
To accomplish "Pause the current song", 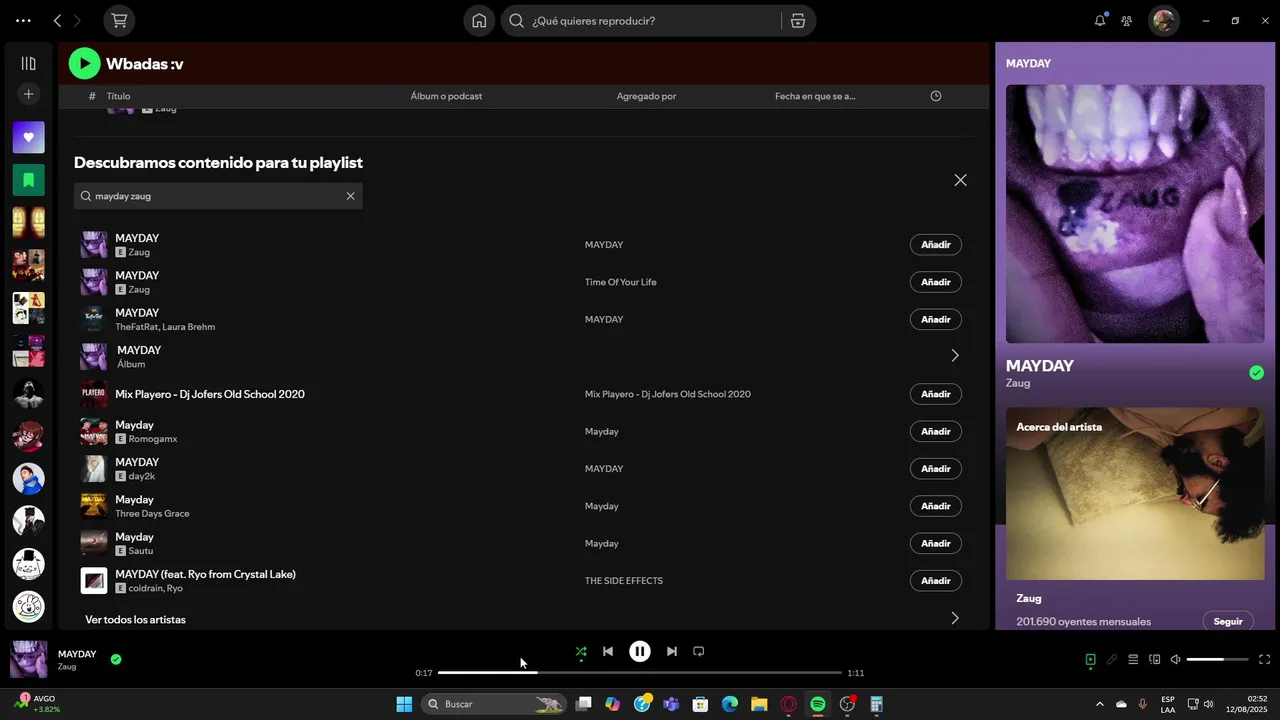I will 640,651.
